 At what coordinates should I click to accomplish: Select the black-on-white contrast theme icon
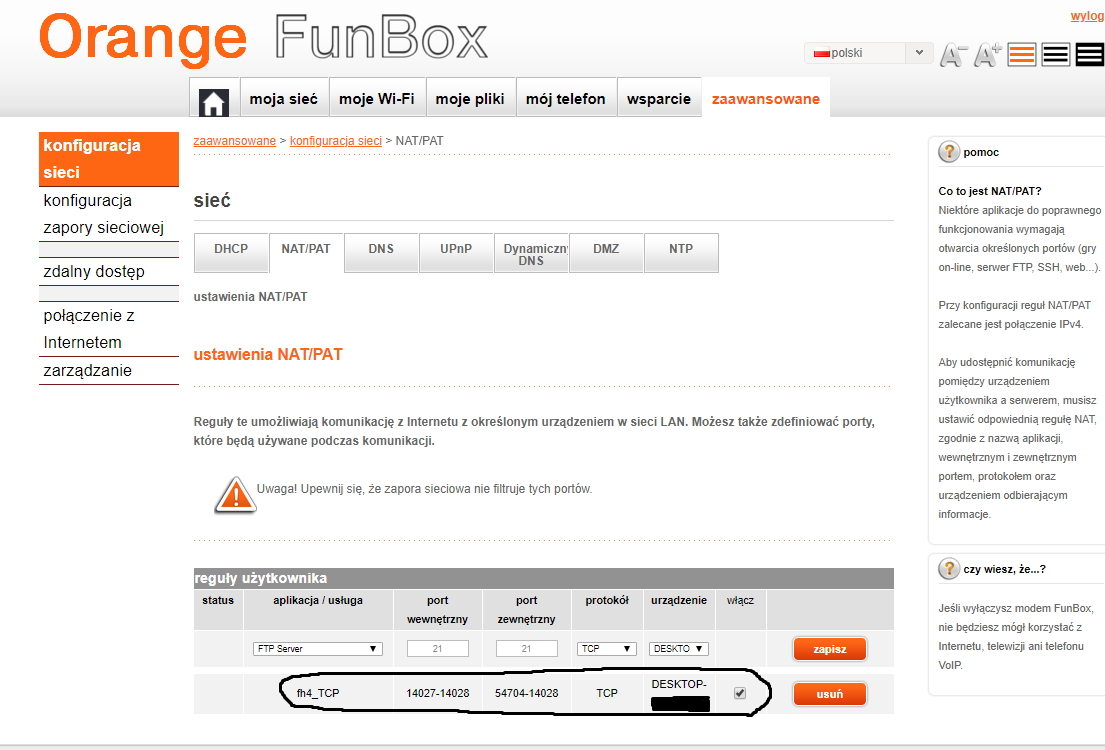(x=1056, y=54)
